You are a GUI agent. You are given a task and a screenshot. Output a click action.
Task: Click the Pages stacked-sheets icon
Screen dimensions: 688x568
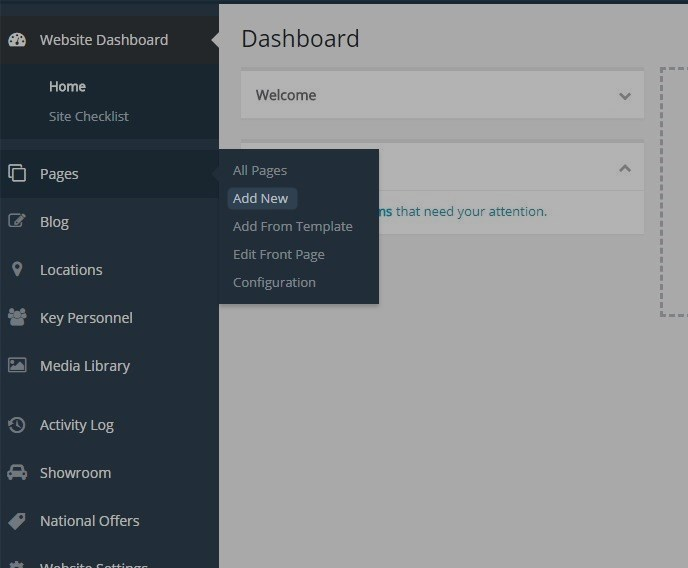click(x=17, y=173)
